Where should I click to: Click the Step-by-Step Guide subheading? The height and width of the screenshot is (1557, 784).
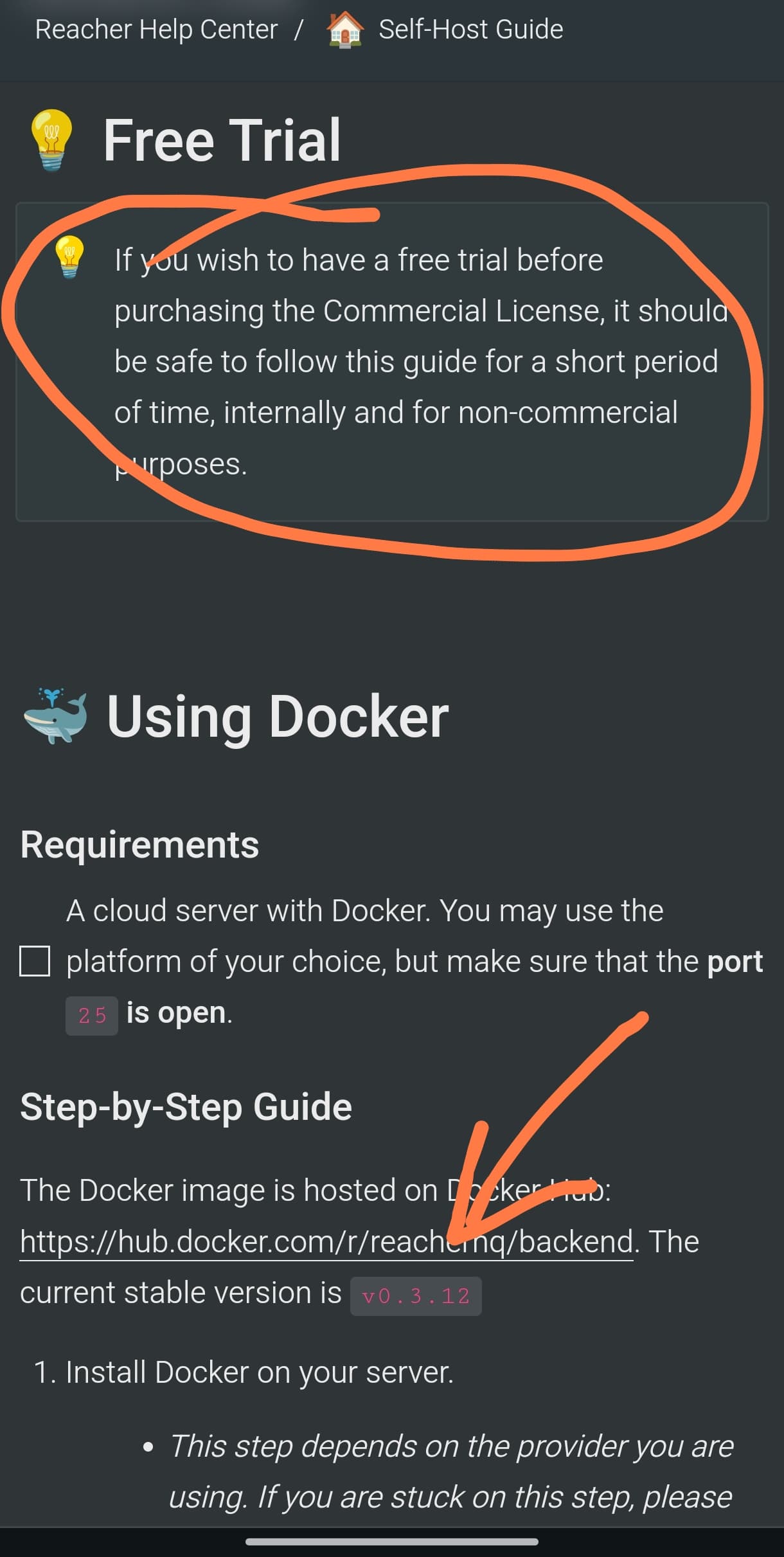186,1106
